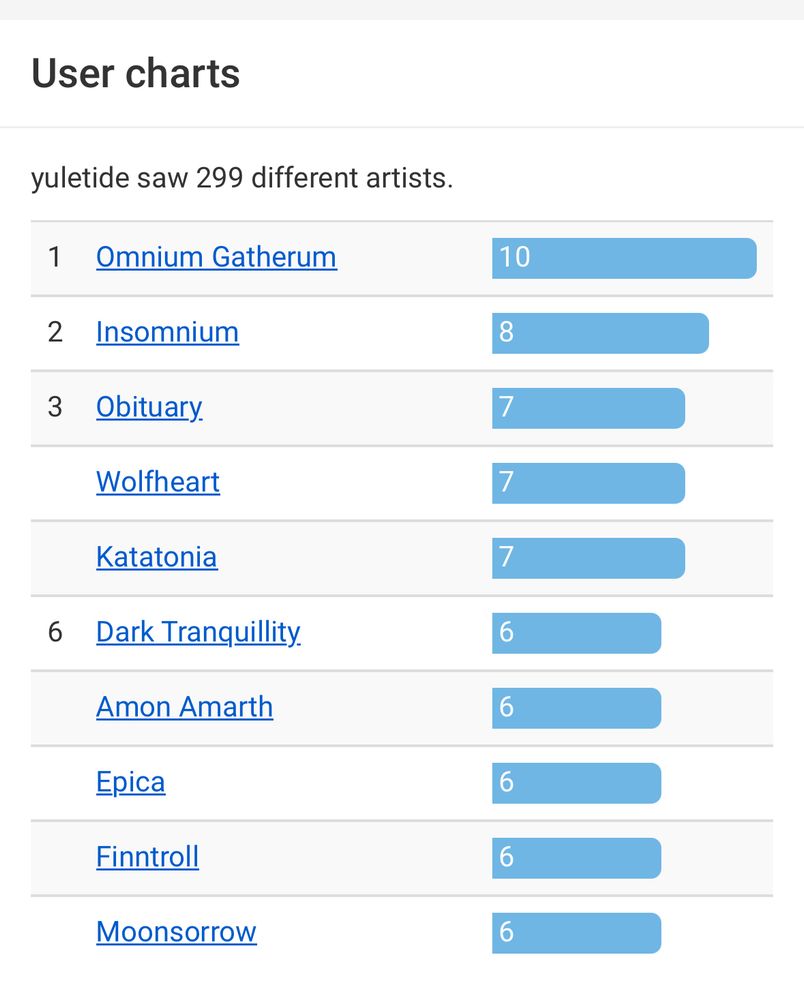The height and width of the screenshot is (1000, 804).
Task: Open the Obituary artist link
Action: coord(149,408)
